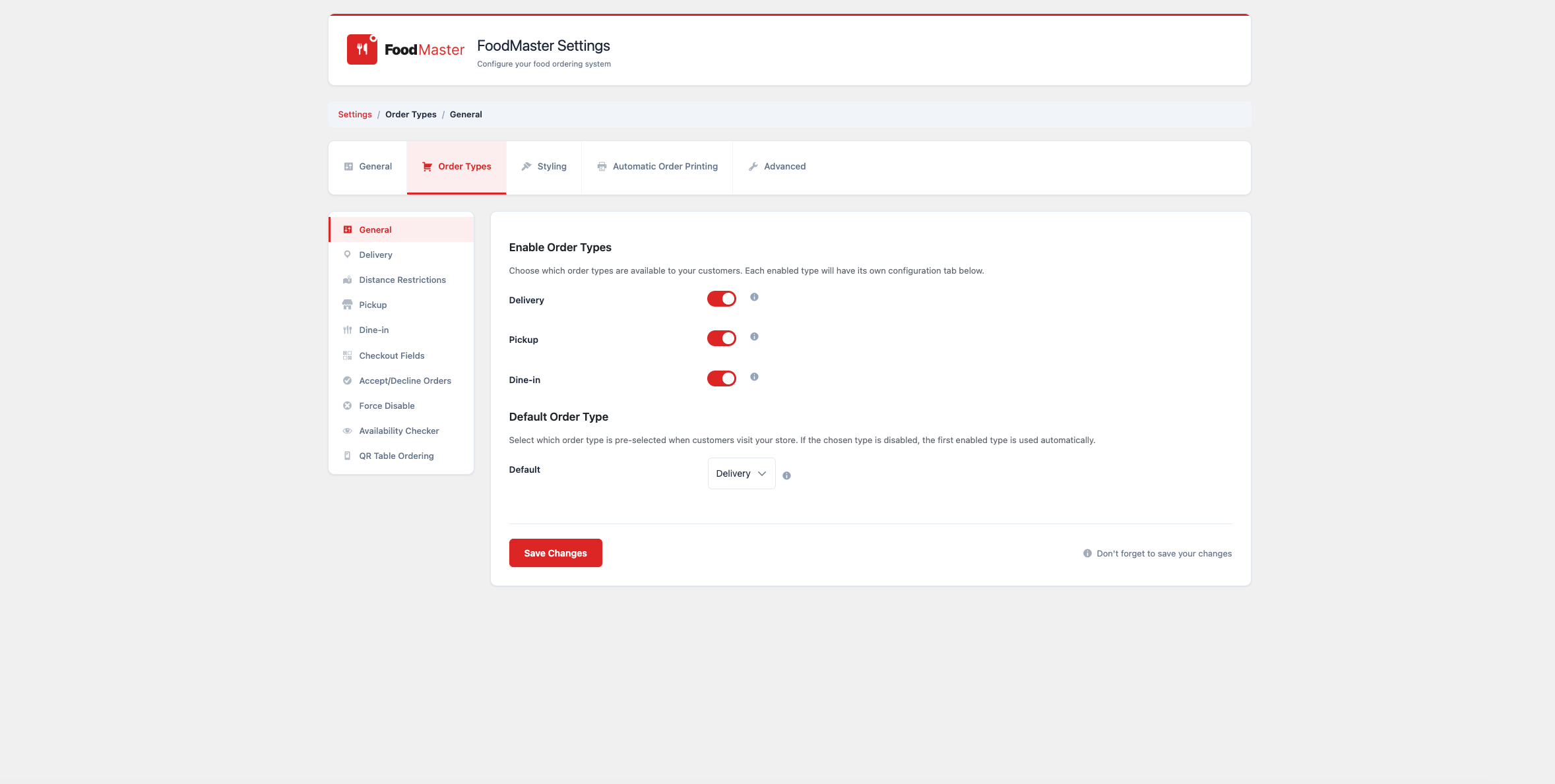Open Dine-in sidebar section

coord(401,330)
